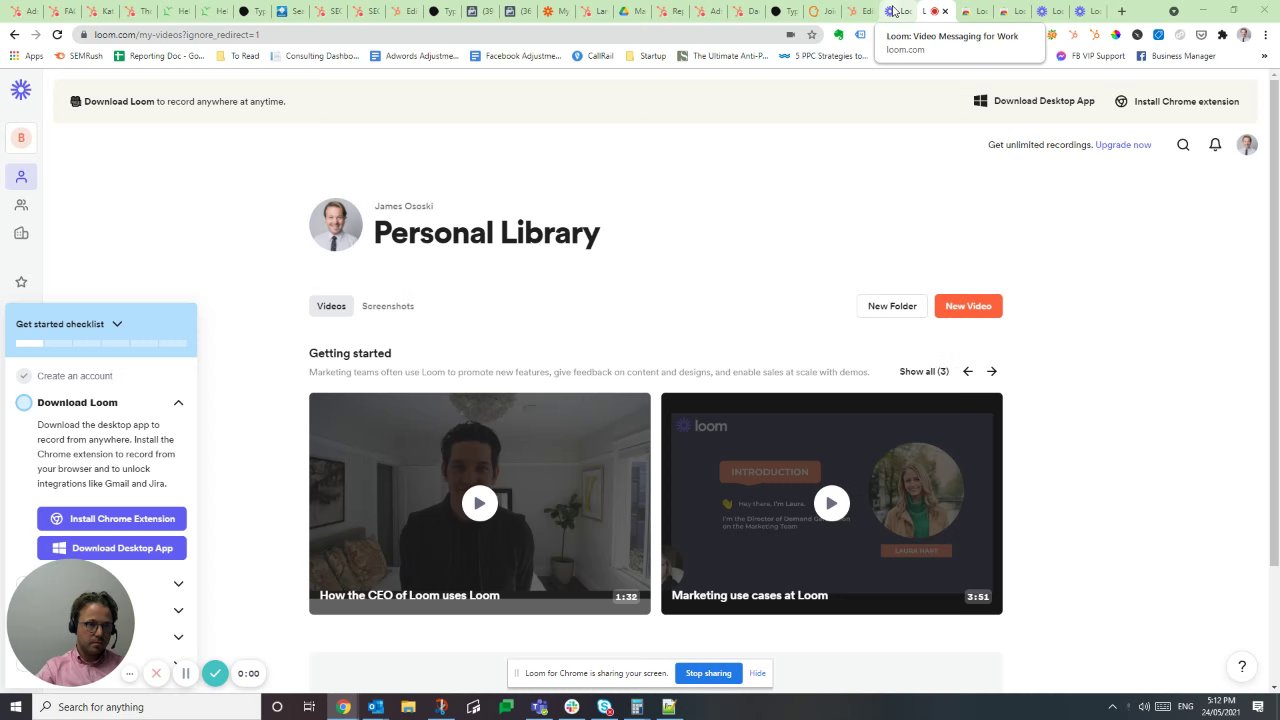
Task: Open Personal Library person icon in sidebar
Action: coord(21,177)
